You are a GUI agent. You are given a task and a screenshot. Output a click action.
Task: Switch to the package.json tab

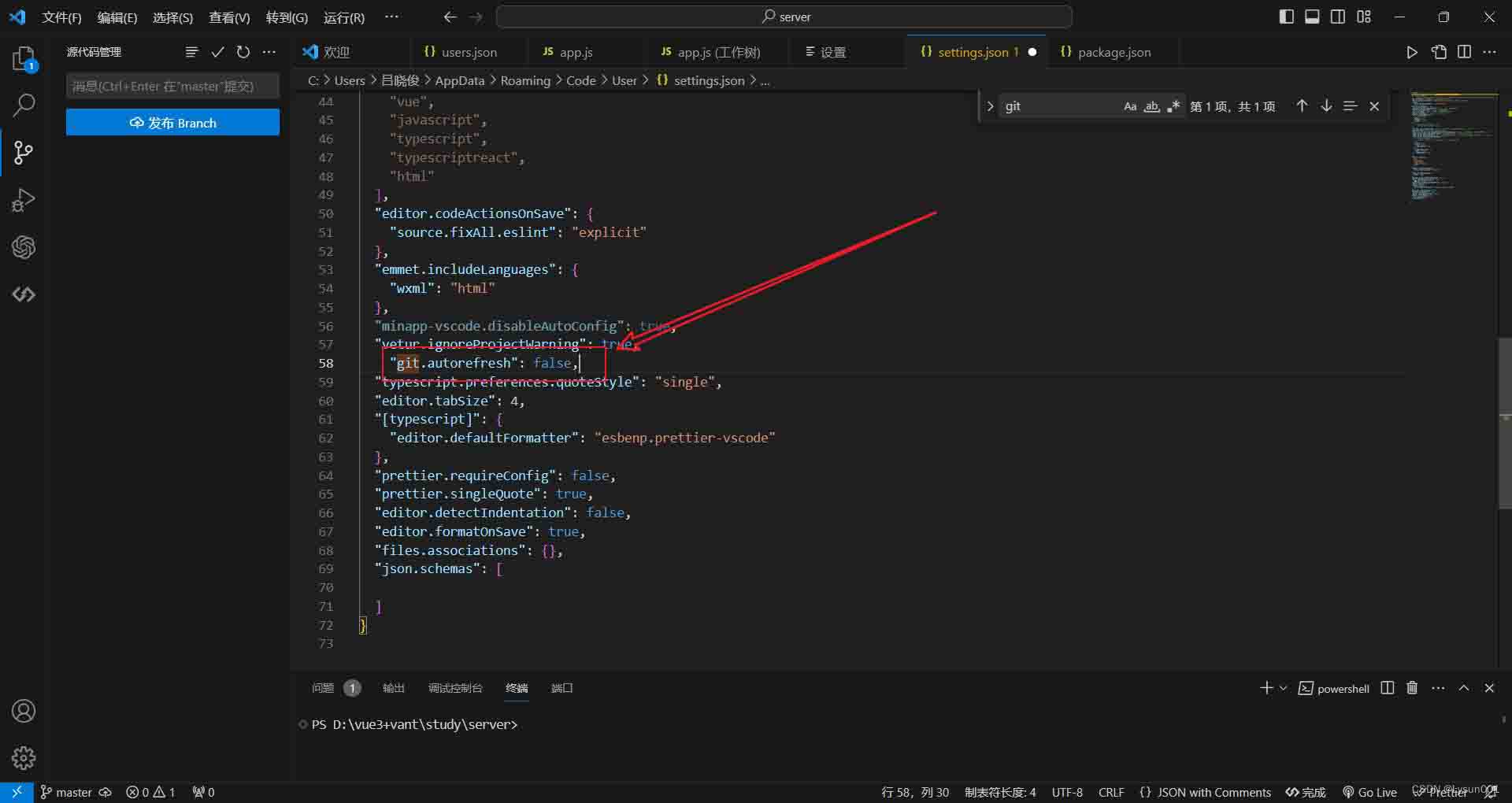click(x=1114, y=52)
